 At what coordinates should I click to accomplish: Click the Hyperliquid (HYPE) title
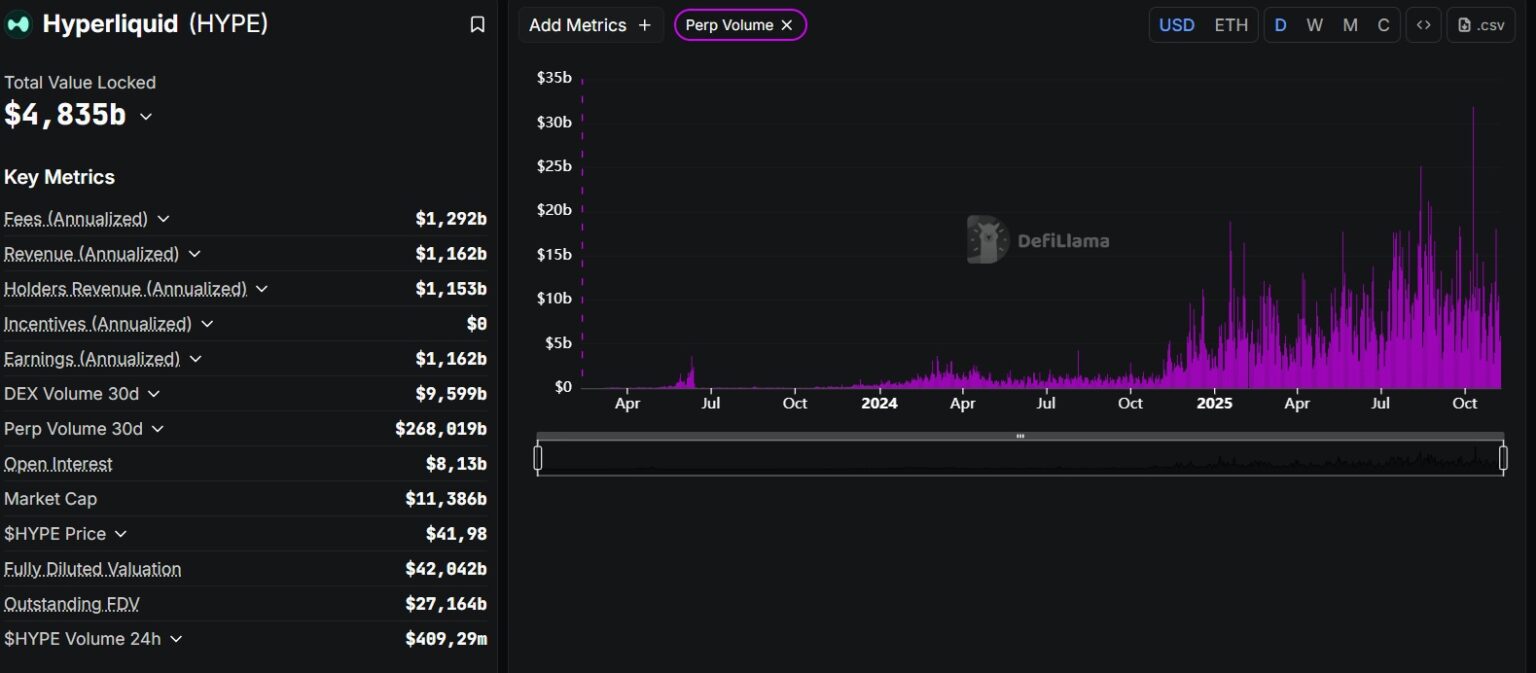tap(155, 24)
